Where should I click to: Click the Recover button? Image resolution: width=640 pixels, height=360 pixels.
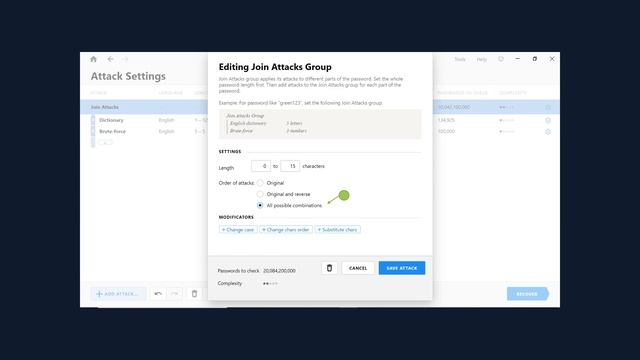(527, 293)
